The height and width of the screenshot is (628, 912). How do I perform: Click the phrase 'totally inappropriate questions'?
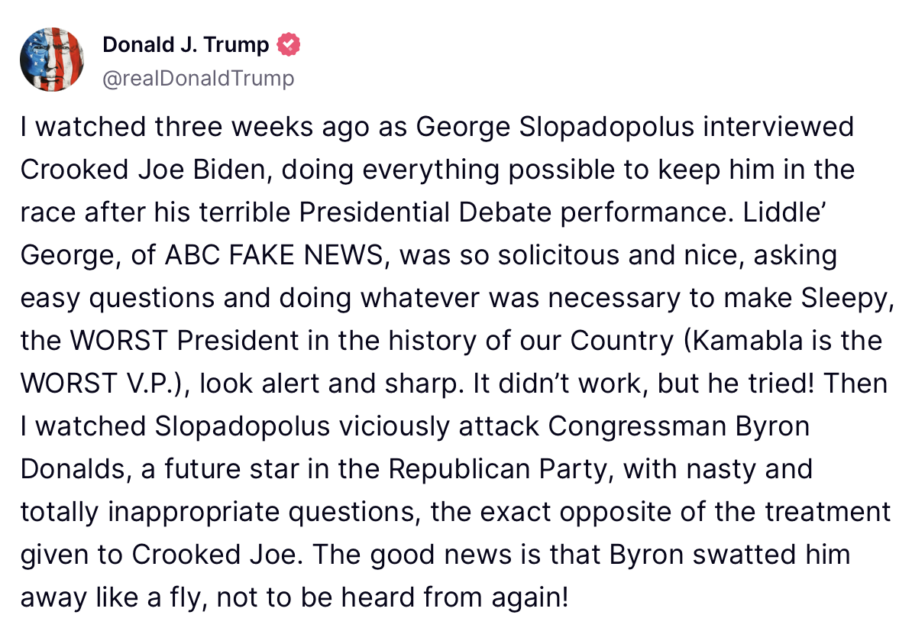[x=218, y=512]
